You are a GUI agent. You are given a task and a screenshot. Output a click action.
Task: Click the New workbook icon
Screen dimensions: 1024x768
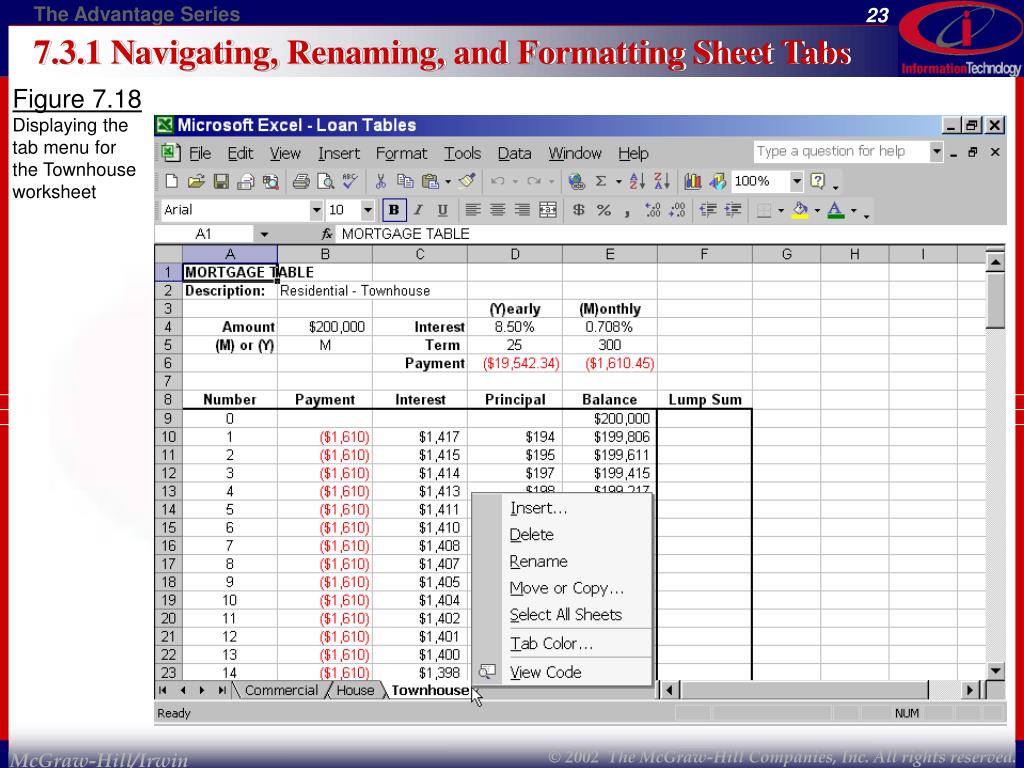click(x=171, y=181)
